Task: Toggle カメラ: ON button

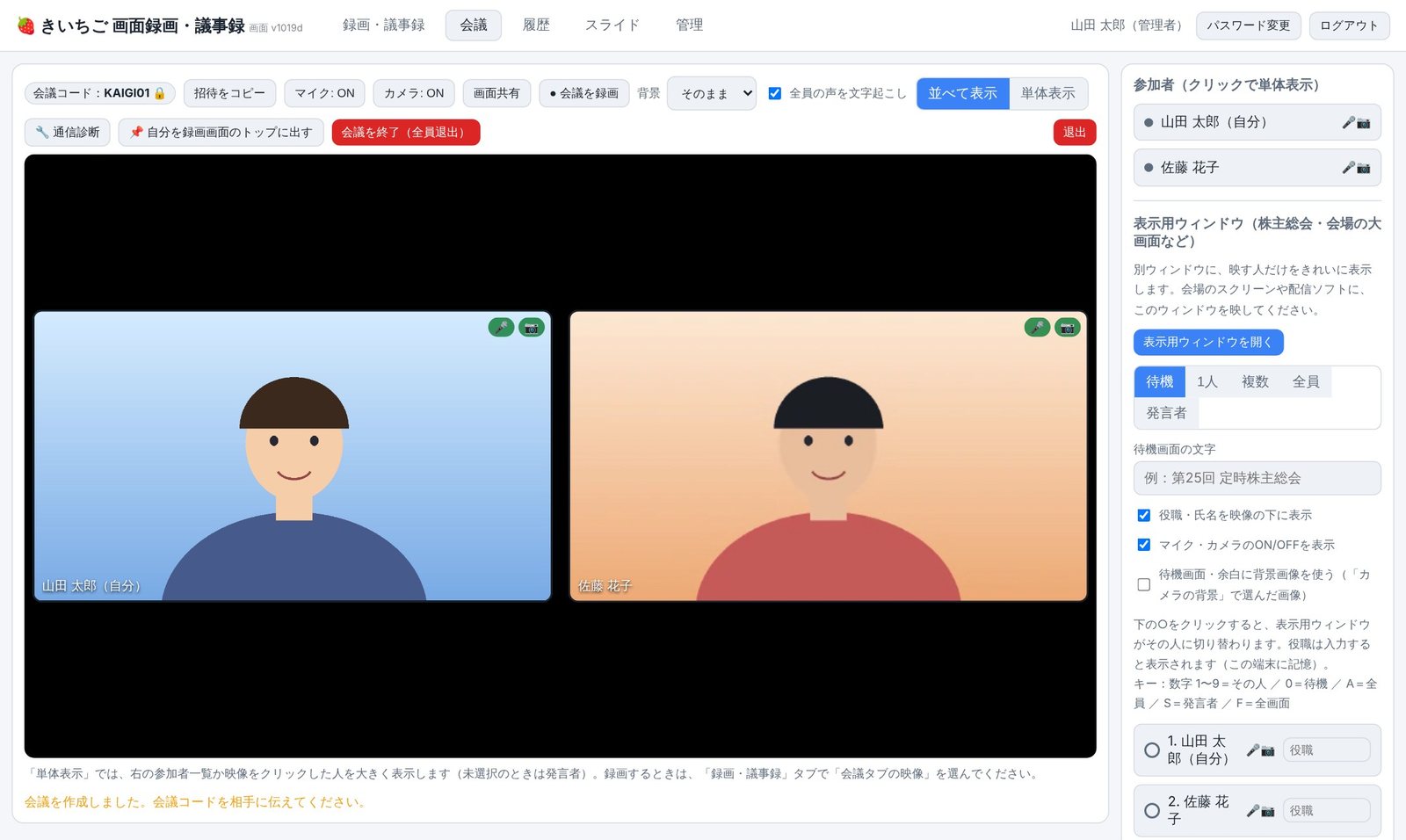Action: (414, 93)
